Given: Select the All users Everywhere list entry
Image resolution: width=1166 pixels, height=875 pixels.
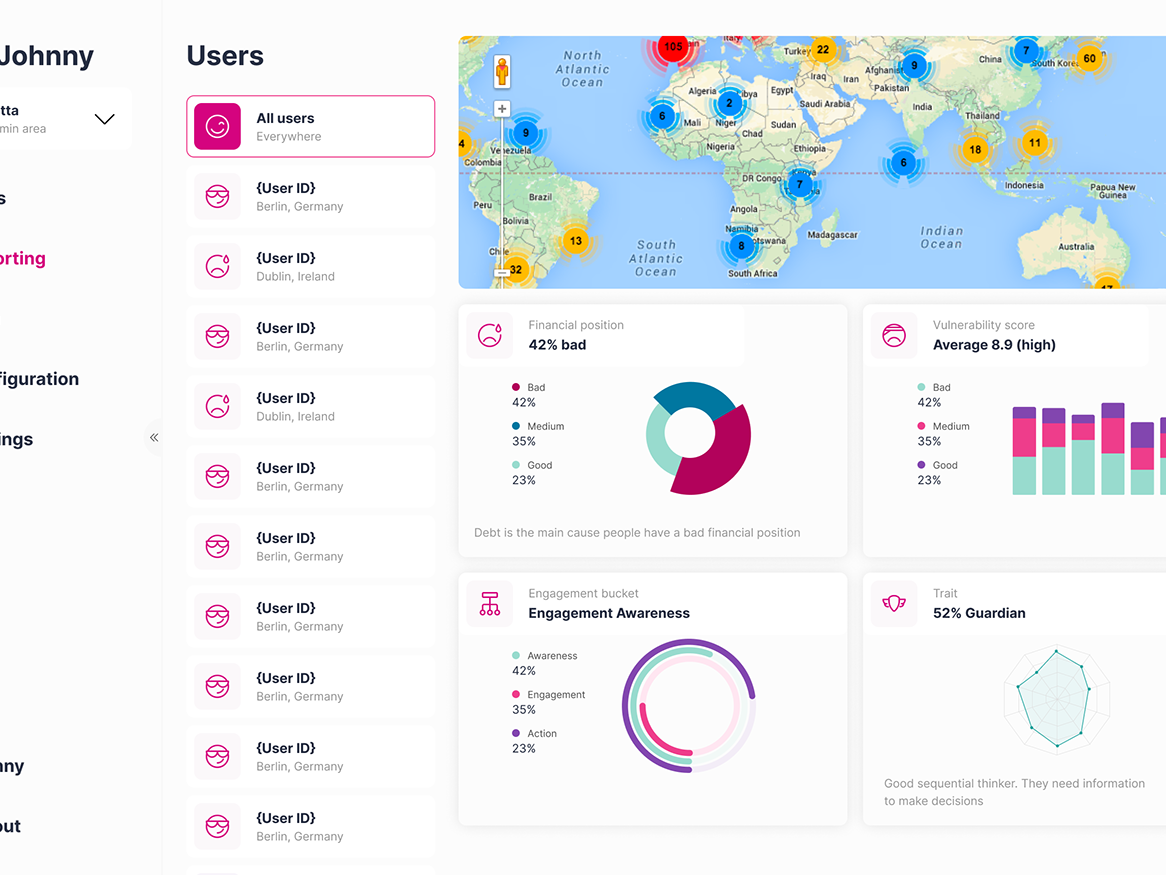Looking at the screenshot, I should [310, 127].
